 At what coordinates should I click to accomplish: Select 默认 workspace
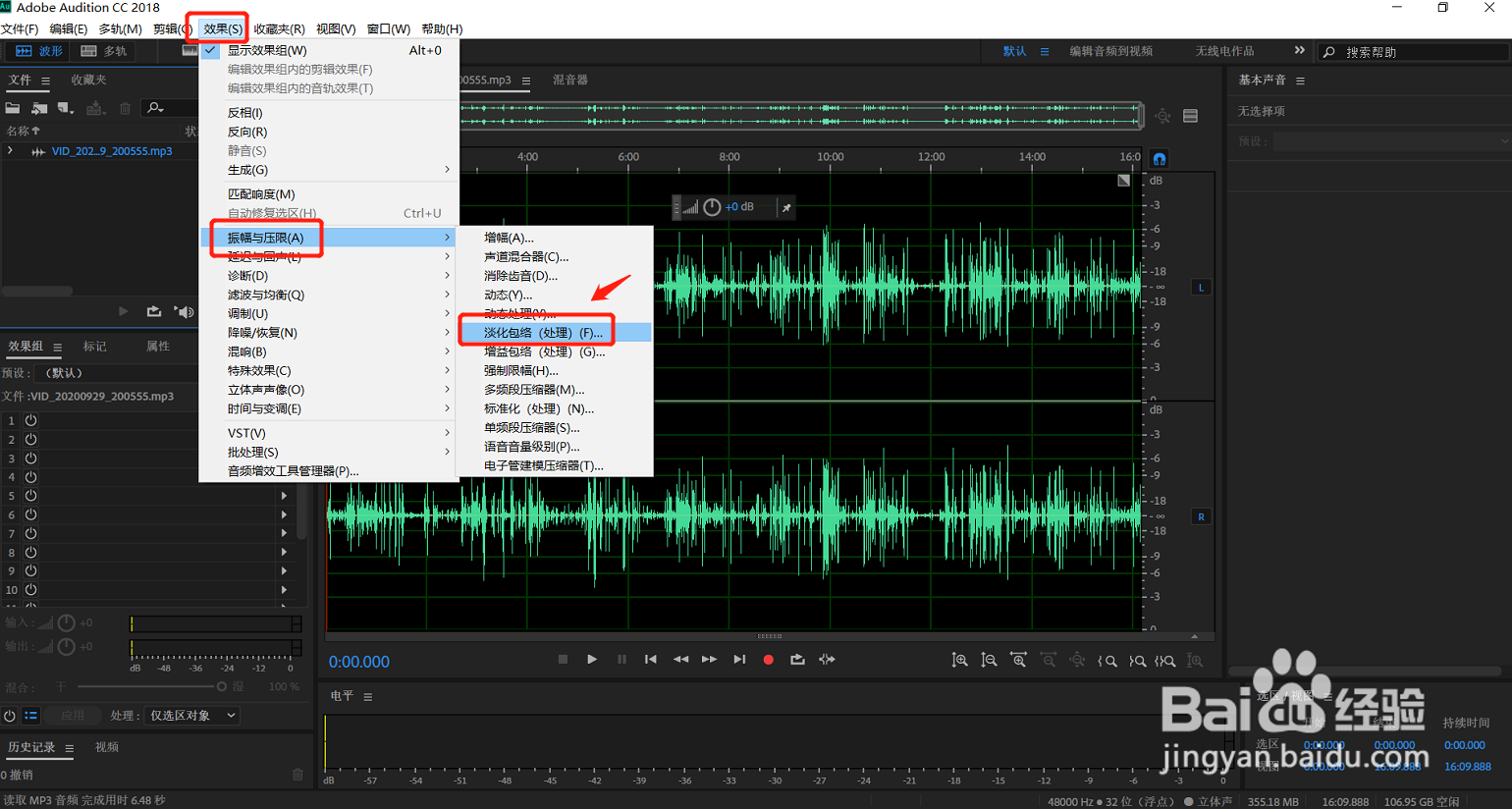(x=1014, y=51)
